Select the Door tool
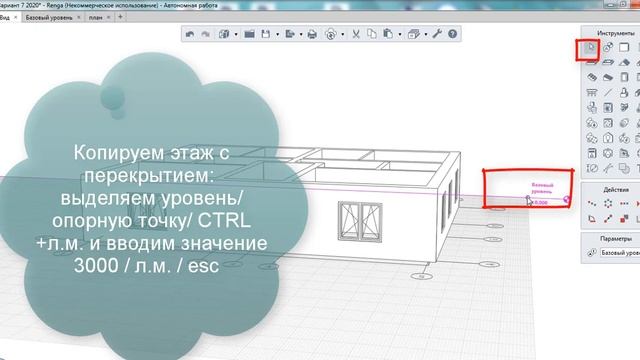640x360 pixels. coord(624,77)
